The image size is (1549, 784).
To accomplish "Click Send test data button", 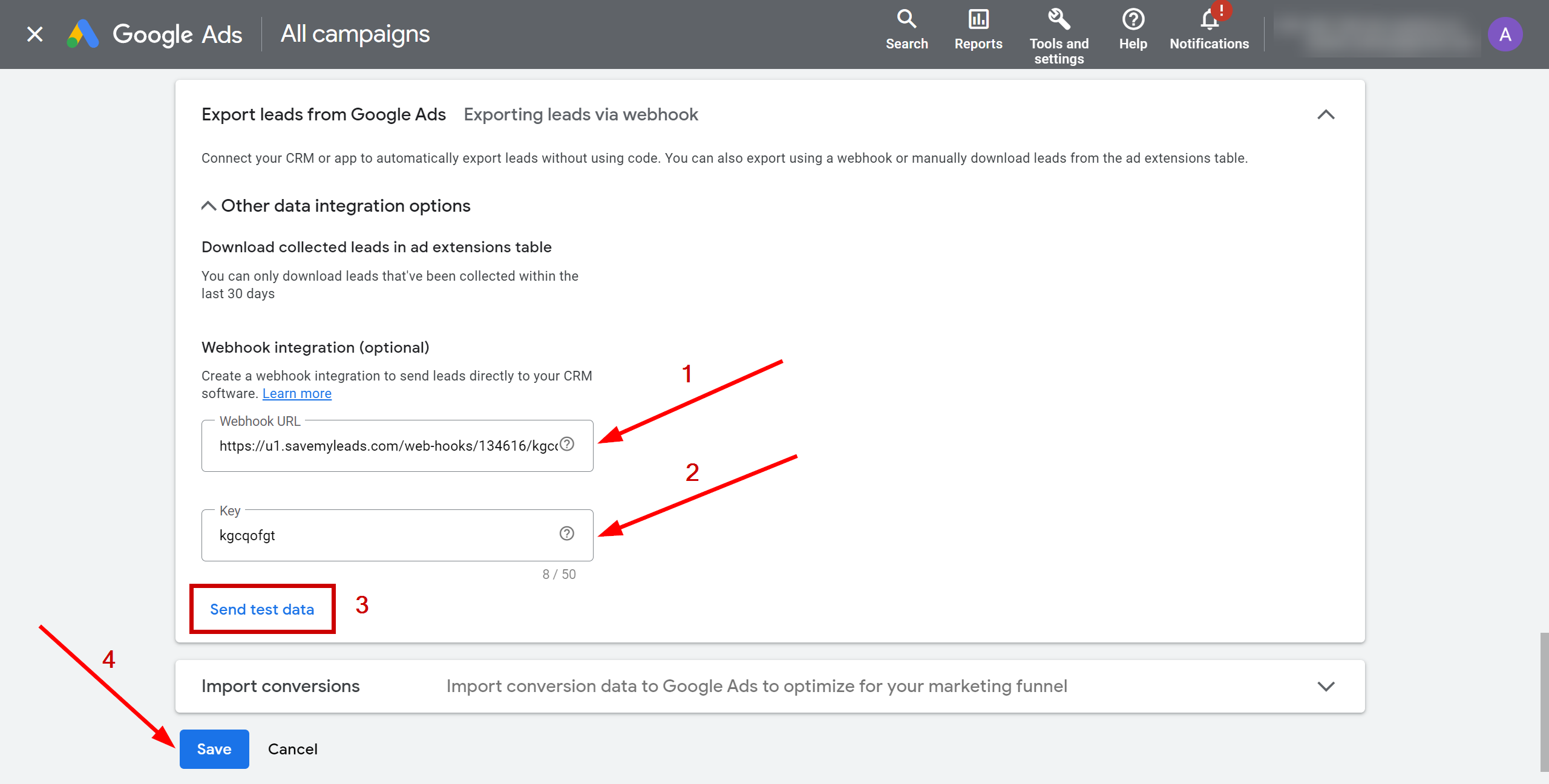I will 262,608.
